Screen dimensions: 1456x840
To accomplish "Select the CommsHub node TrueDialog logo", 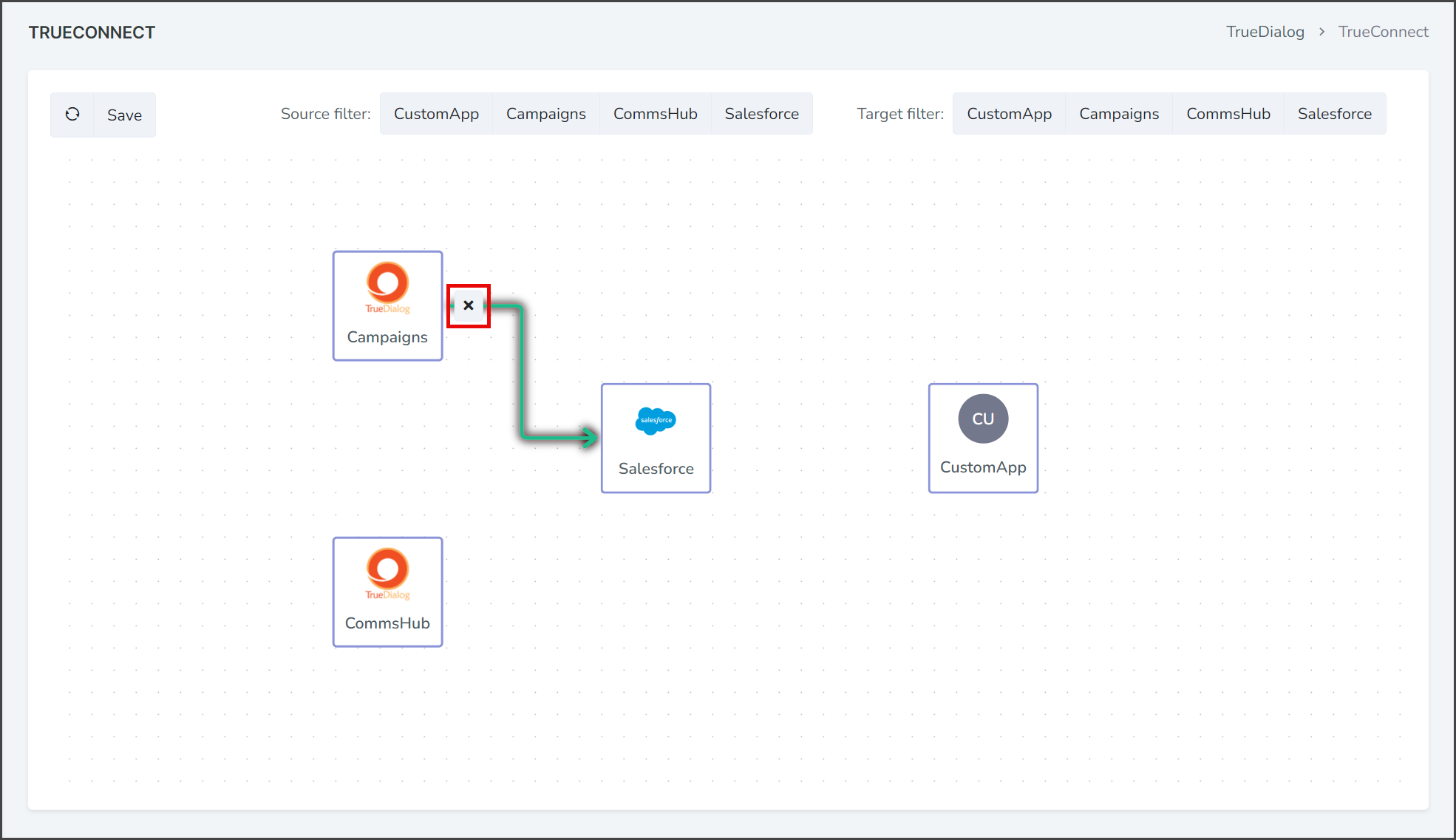I will coord(387,575).
